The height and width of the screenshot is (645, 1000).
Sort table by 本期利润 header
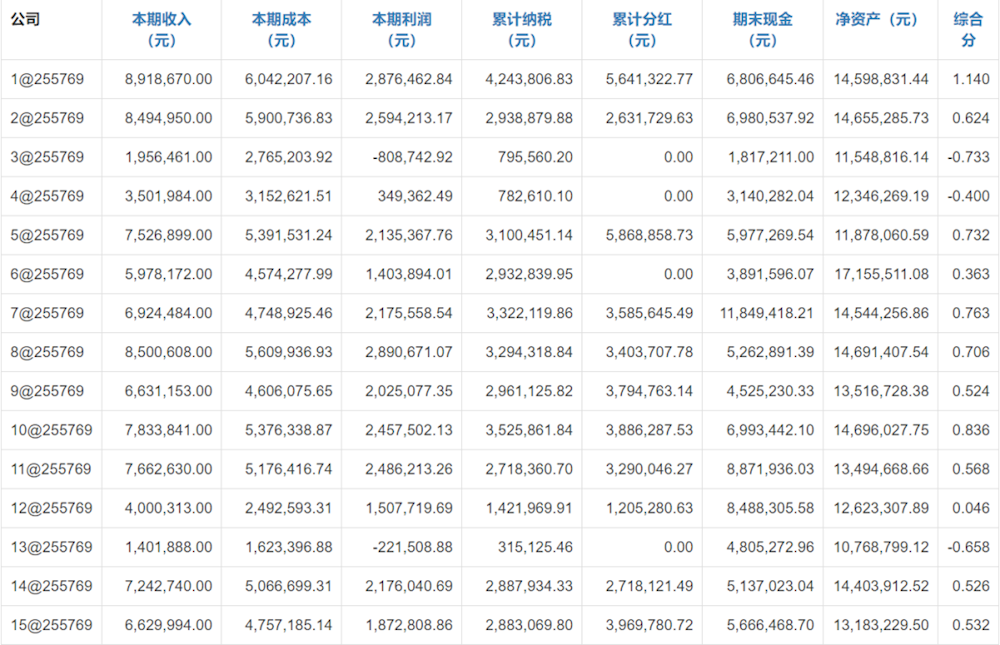401,30
